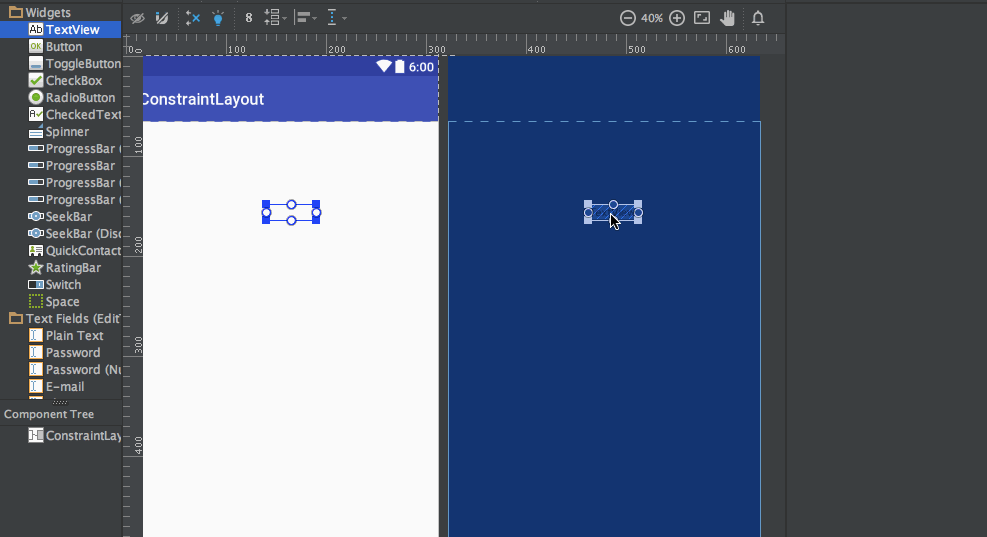Viewport: 987px width, 537px height.
Task: Click the 6:00 clock in preview status bar
Action: (421, 67)
